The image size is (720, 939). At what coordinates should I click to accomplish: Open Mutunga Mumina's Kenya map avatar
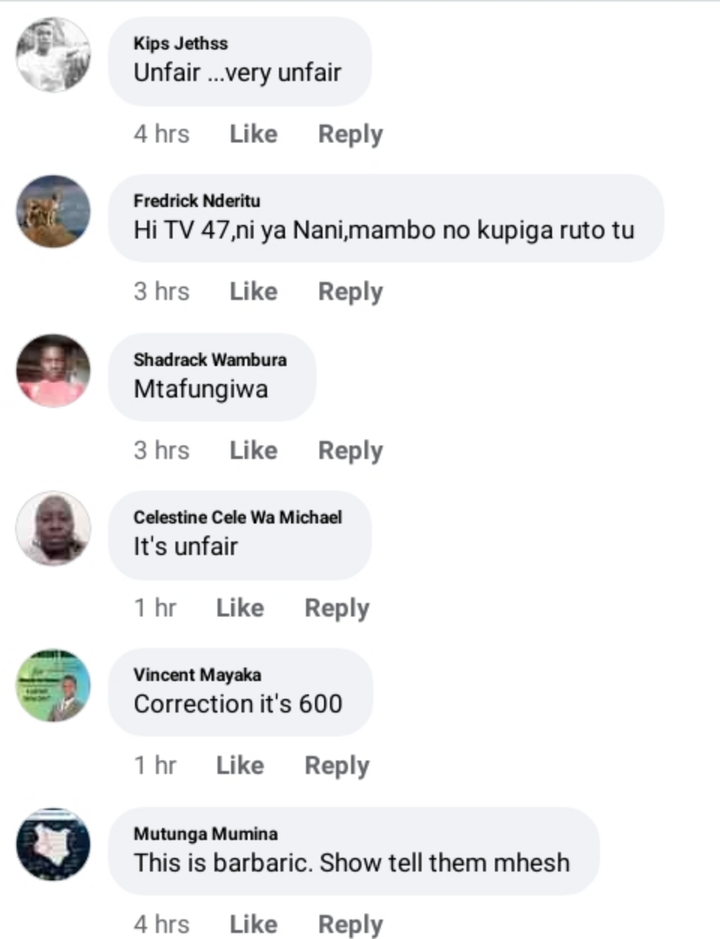coord(53,844)
